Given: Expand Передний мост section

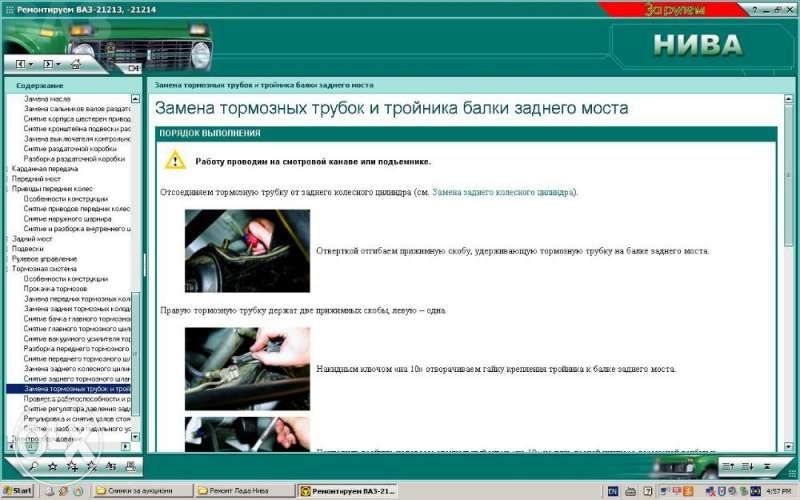Looking at the screenshot, I should click(x=36, y=179).
